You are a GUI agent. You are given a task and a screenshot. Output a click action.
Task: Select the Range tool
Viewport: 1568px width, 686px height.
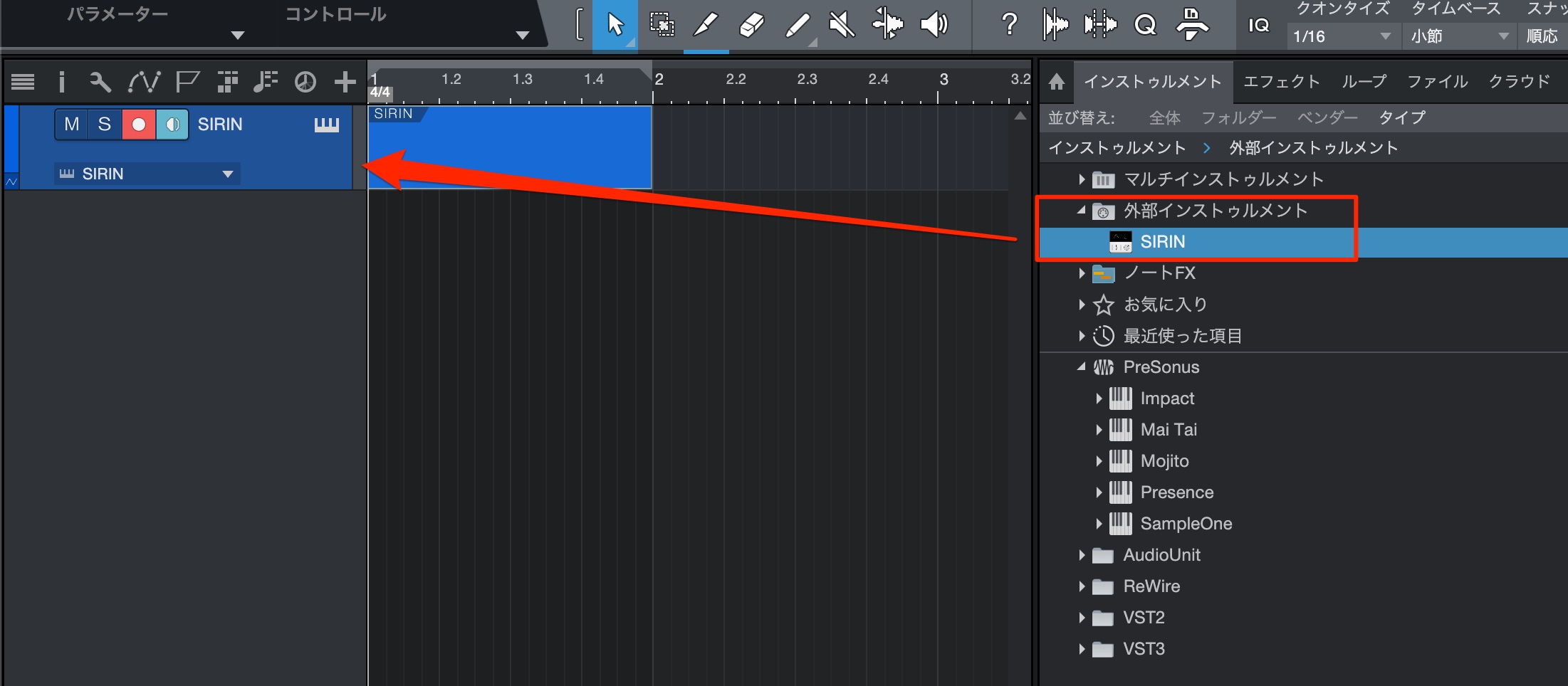tap(662, 26)
